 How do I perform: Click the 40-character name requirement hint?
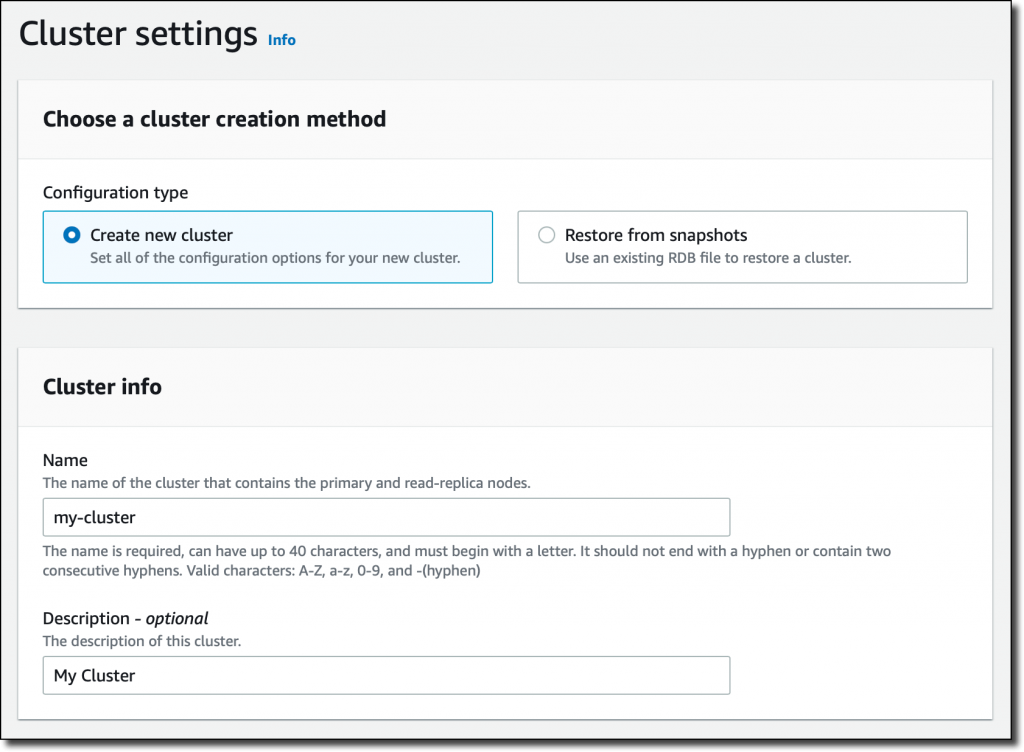pyautogui.click(x=466, y=561)
